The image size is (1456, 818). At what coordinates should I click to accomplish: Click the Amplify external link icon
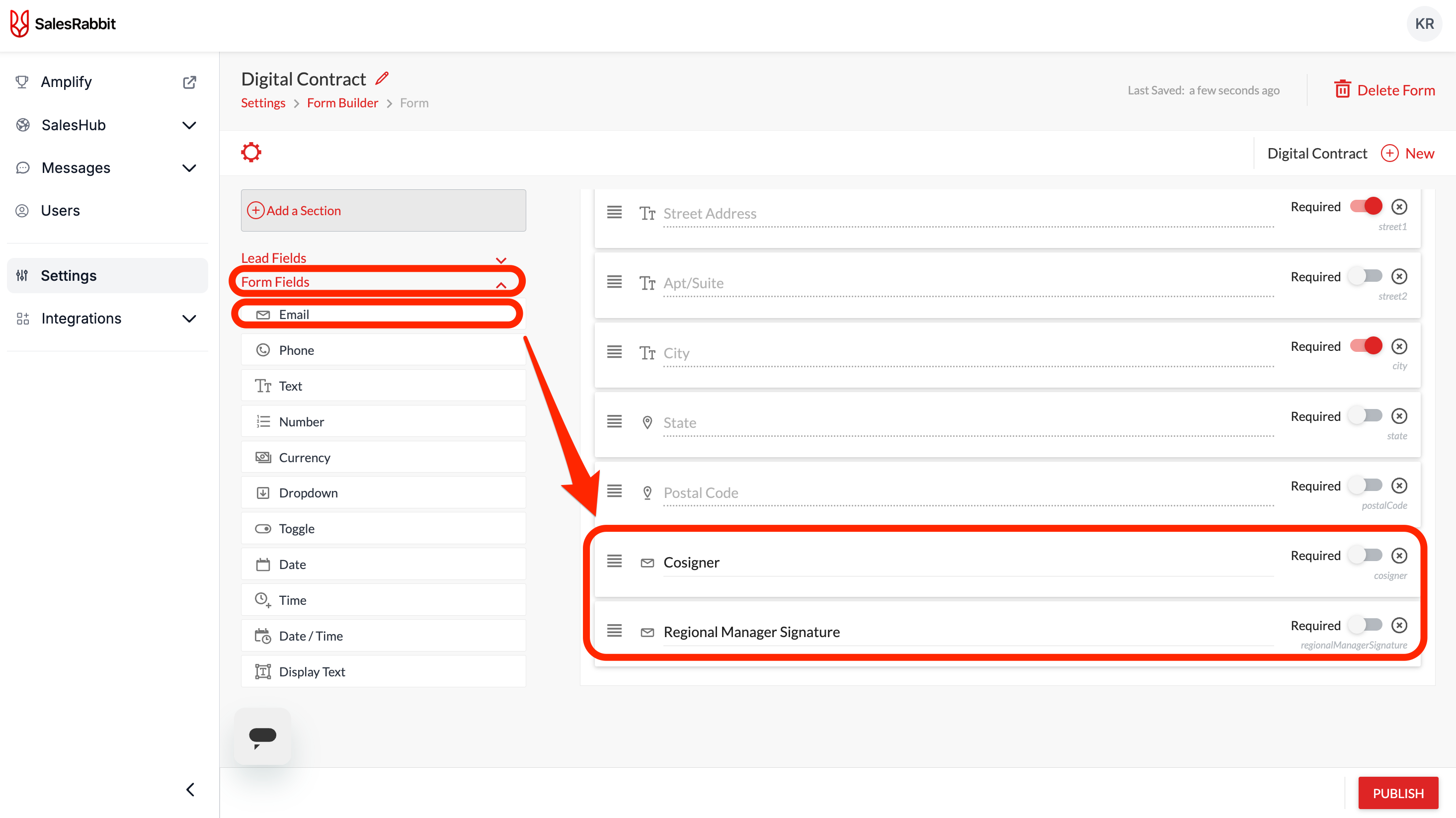coord(189,82)
